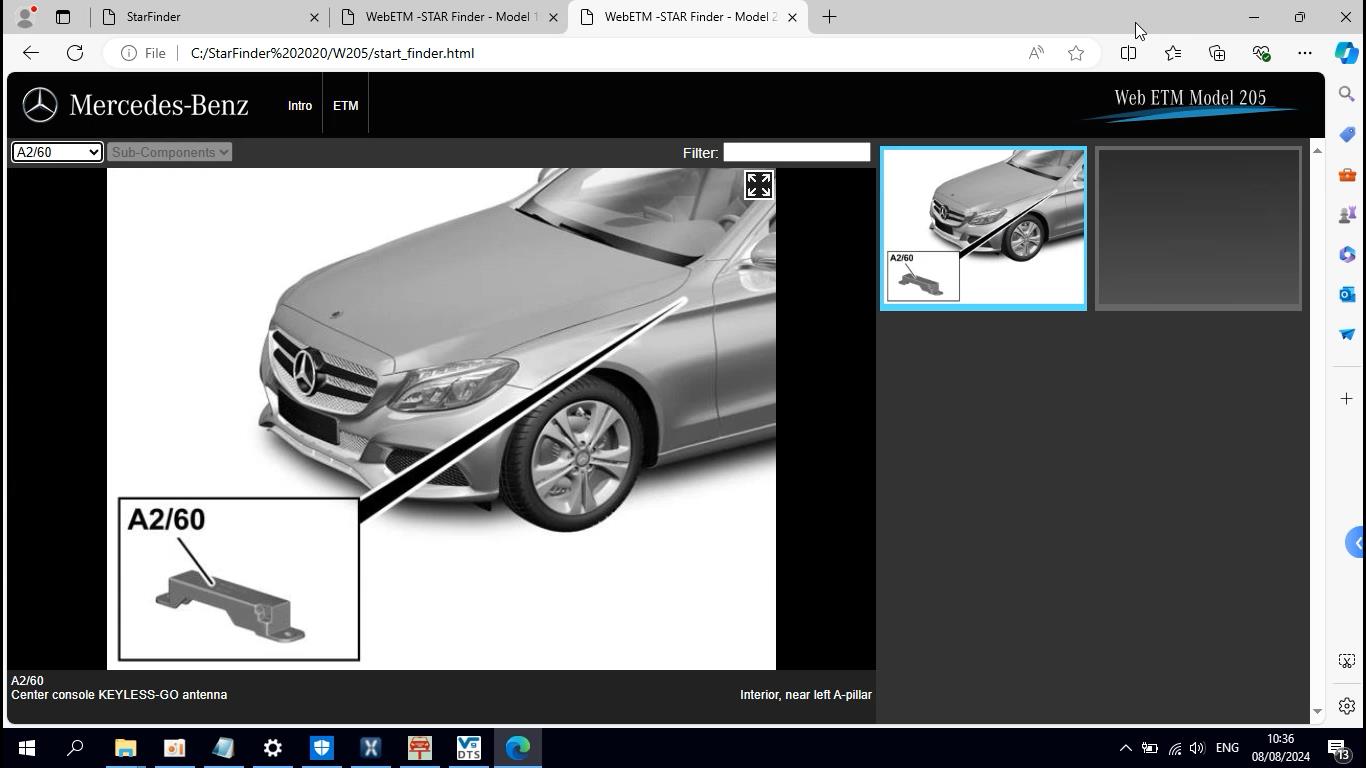Image resolution: width=1366 pixels, height=768 pixels.
Task: Click into the Filter text field
Action: click(x=797, y=152)
